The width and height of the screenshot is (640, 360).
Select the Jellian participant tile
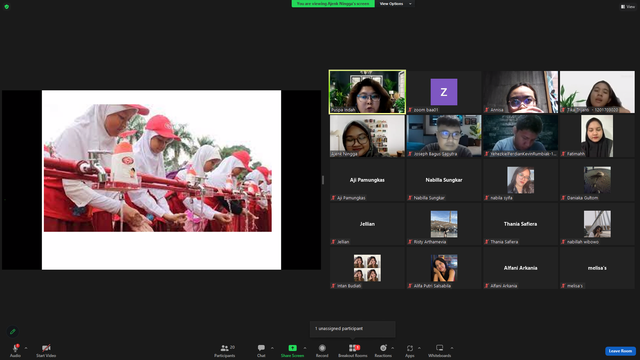click(367, 224)
